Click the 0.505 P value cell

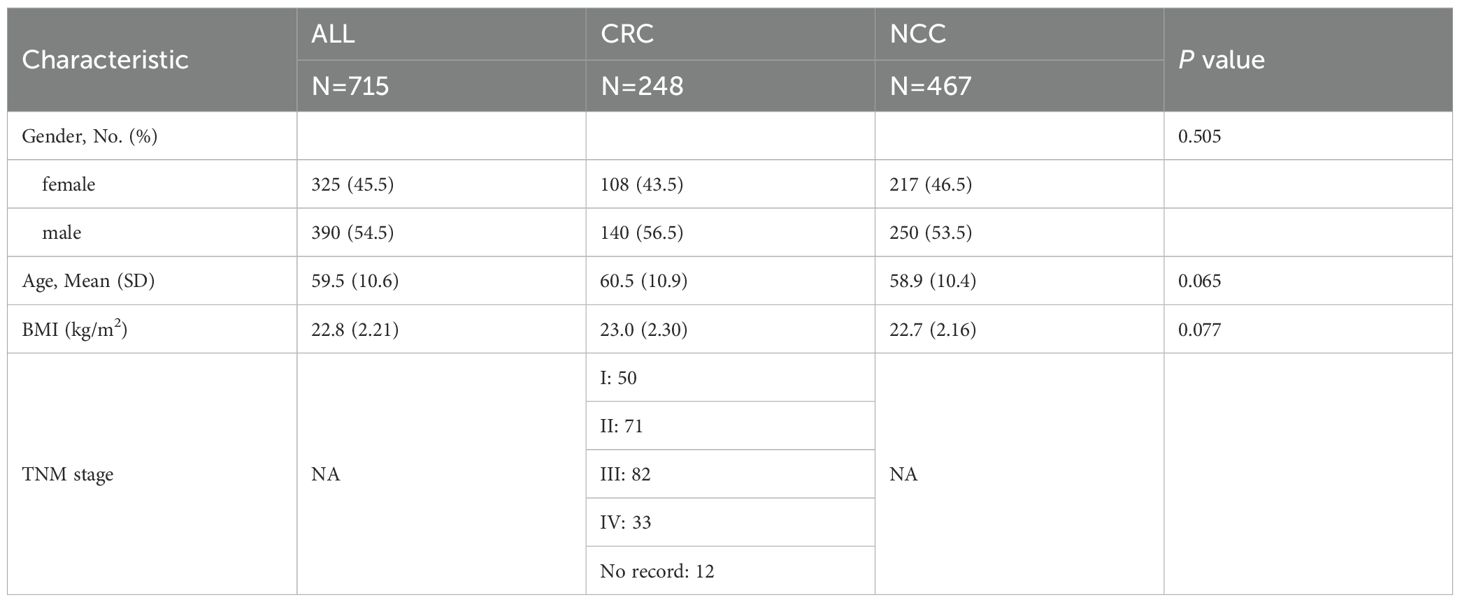pyautogui.click(x=1200, y=137)
